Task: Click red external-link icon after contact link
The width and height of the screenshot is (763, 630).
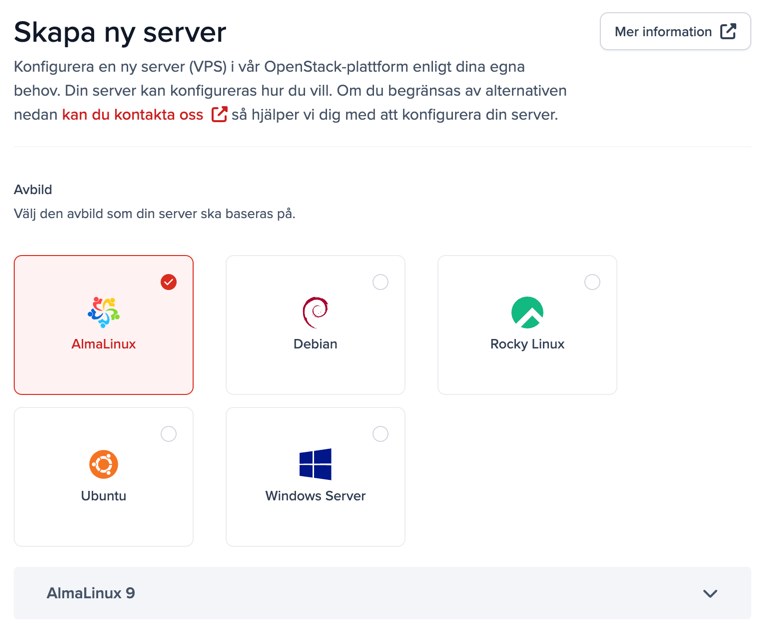Action: pos(219,114)
